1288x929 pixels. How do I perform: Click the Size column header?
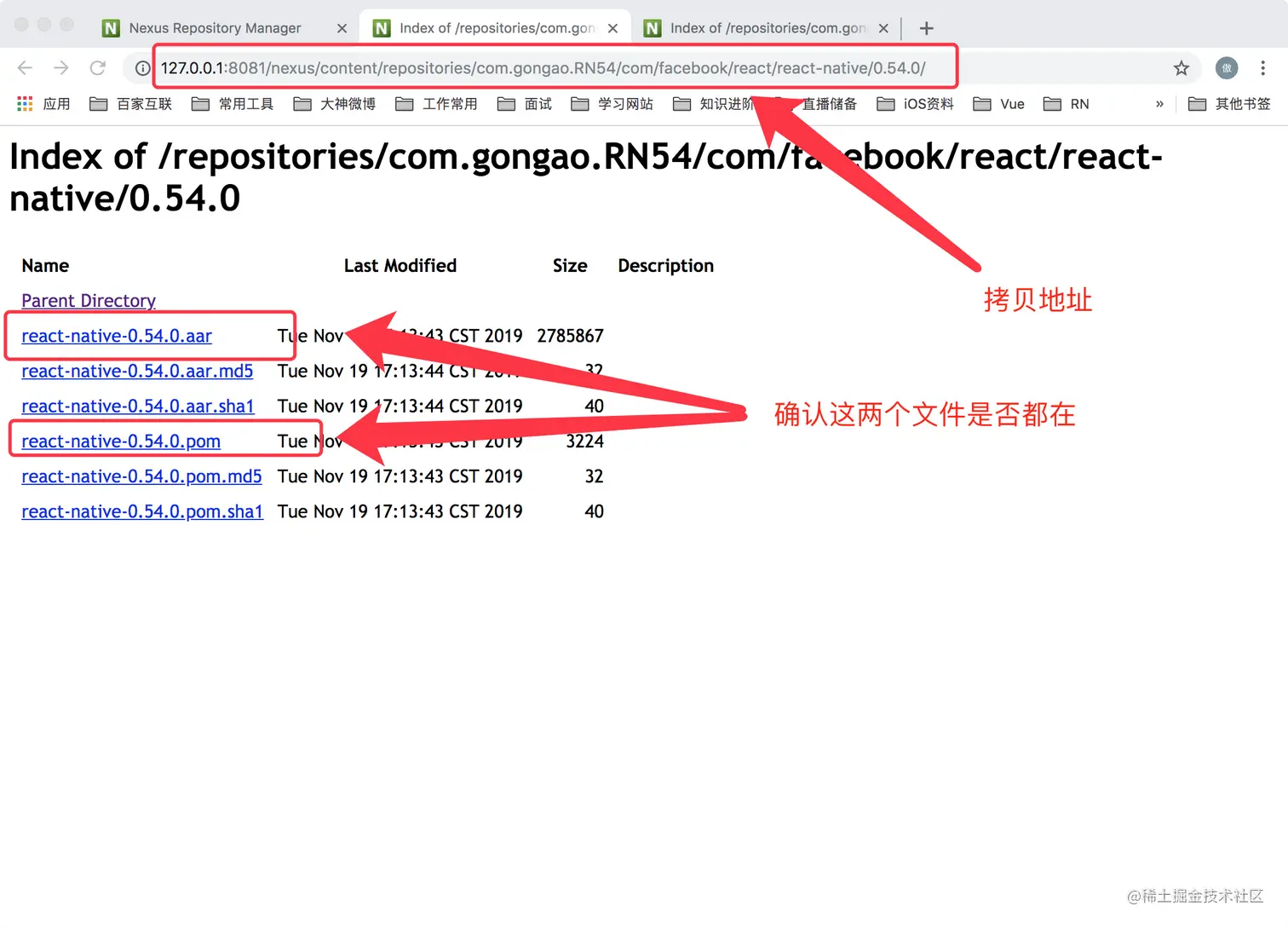(570, 266)
